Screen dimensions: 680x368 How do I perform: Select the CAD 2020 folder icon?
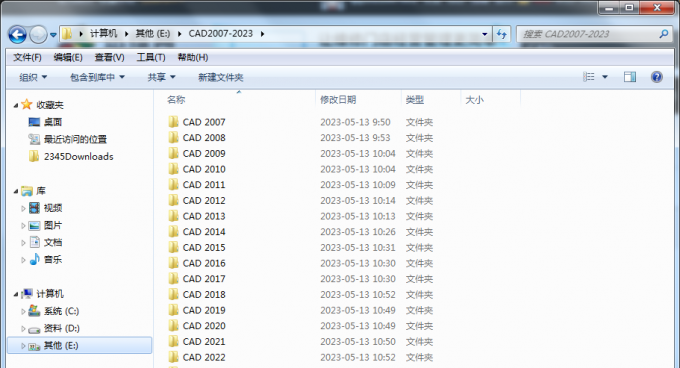(173, 326)
